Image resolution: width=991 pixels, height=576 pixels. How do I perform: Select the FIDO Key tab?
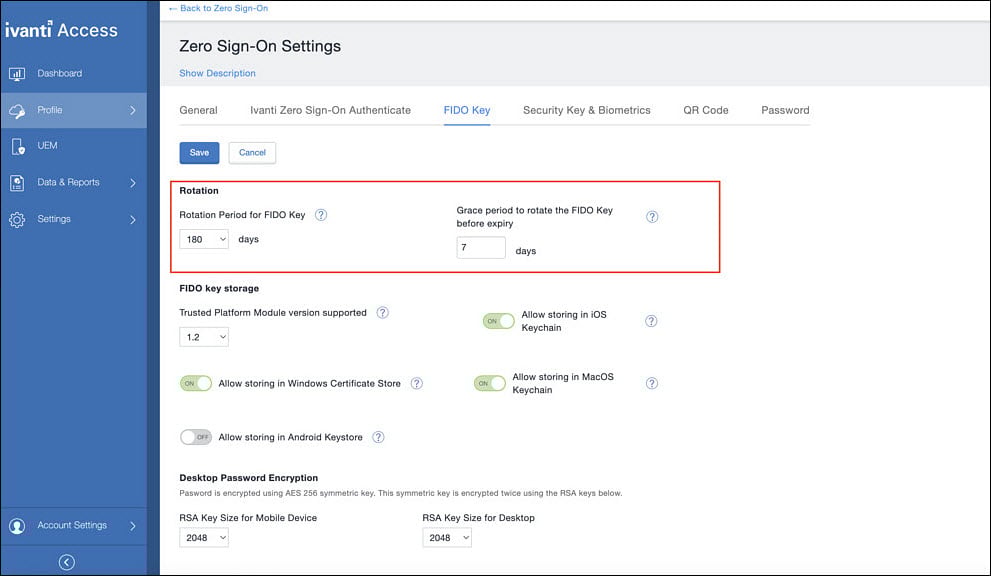pos(467,110)
